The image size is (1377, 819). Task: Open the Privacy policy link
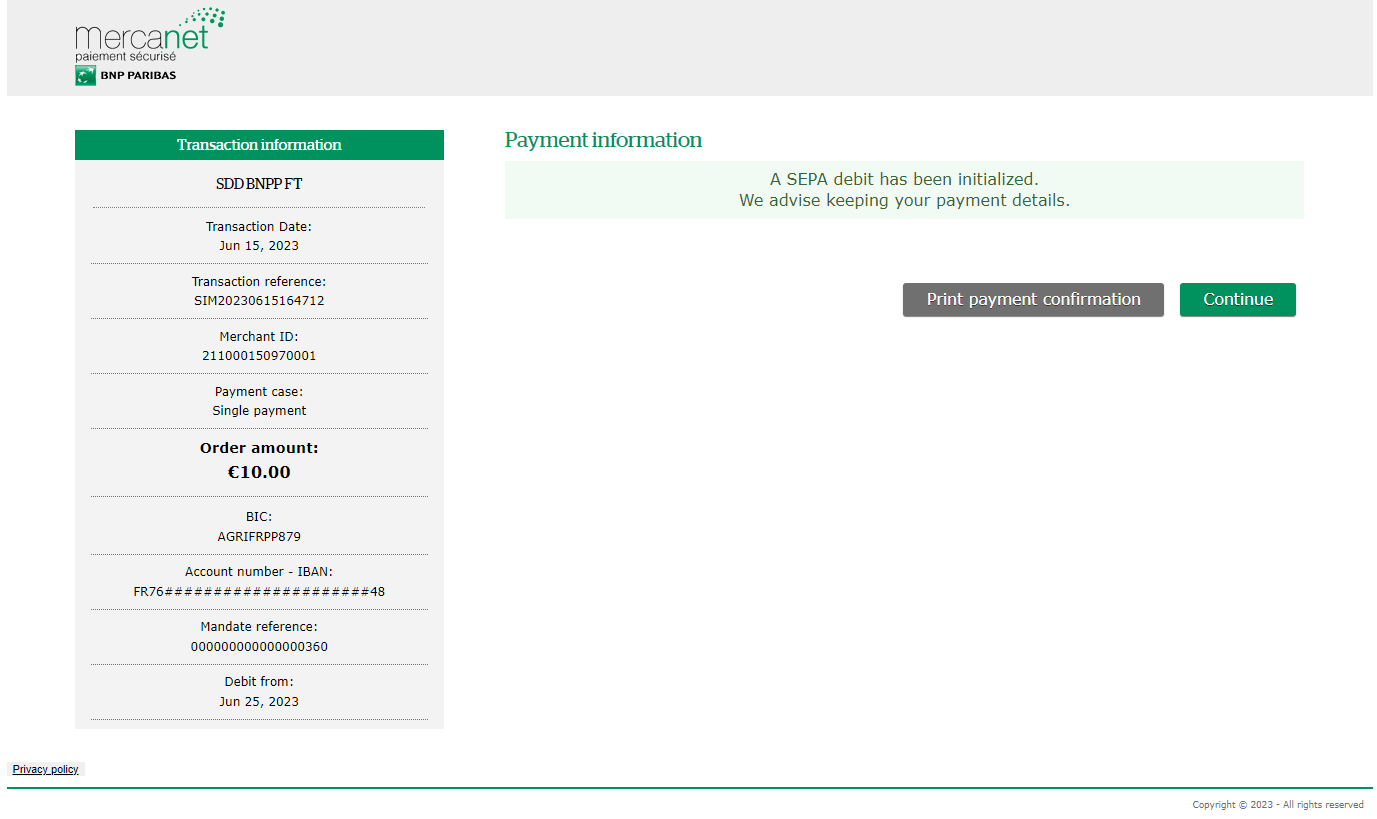(x=45, y=769)
